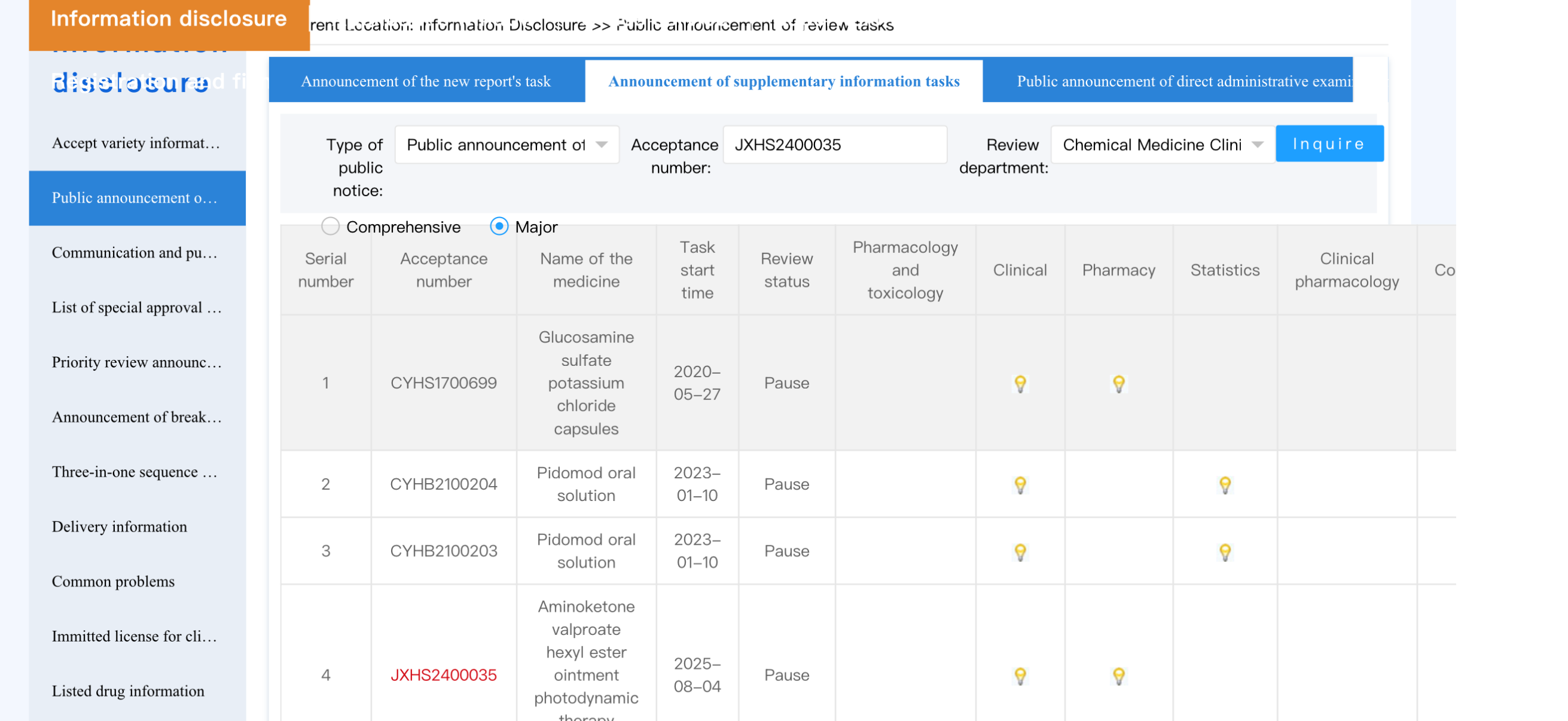Select the Comprehensive radio button

pyautogui.click(x=331, y=227)
